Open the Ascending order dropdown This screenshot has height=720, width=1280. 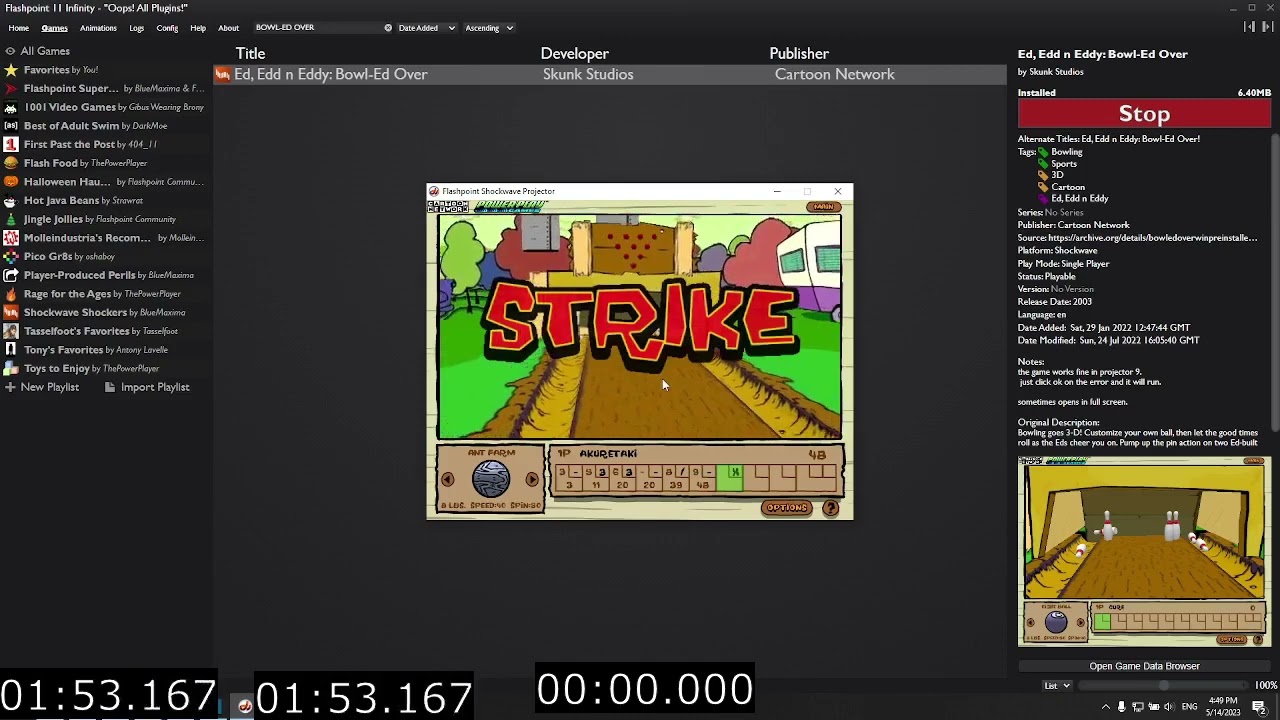pyautogui.click(x=489, y=28)
